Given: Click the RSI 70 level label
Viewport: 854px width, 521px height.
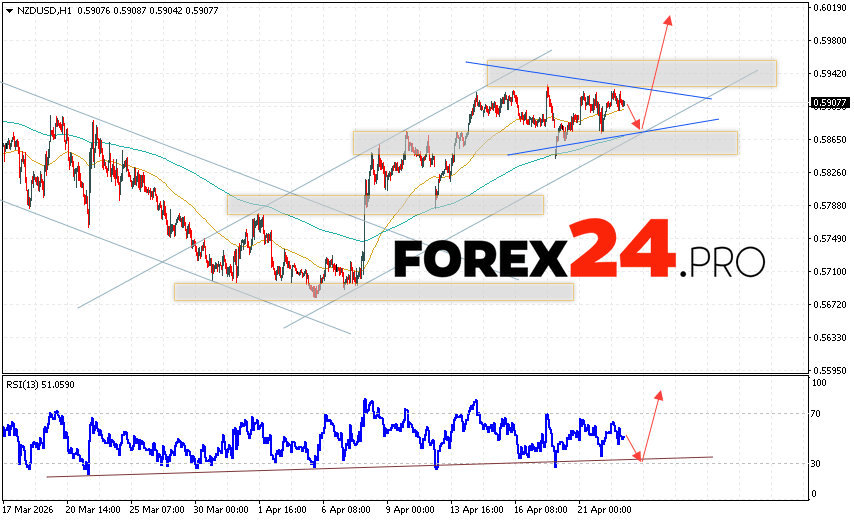Looking at the screenshot, I should (x=818, y=413).
